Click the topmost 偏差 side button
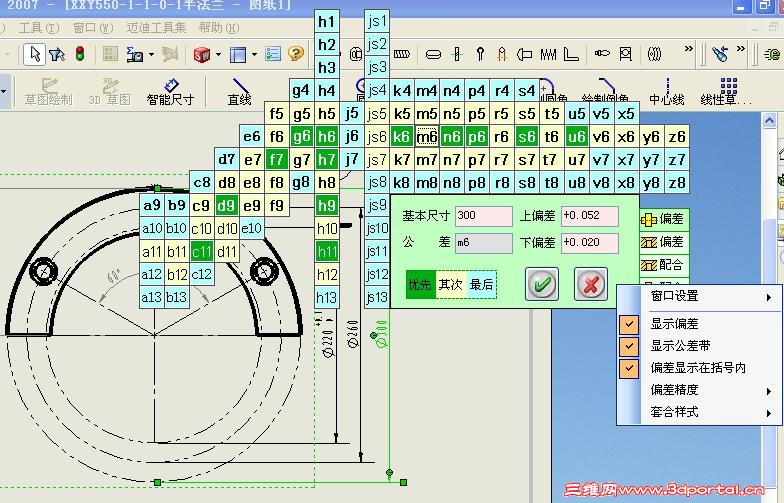The height and width of the screenshot is (503, 784). [x=662, y=219]
